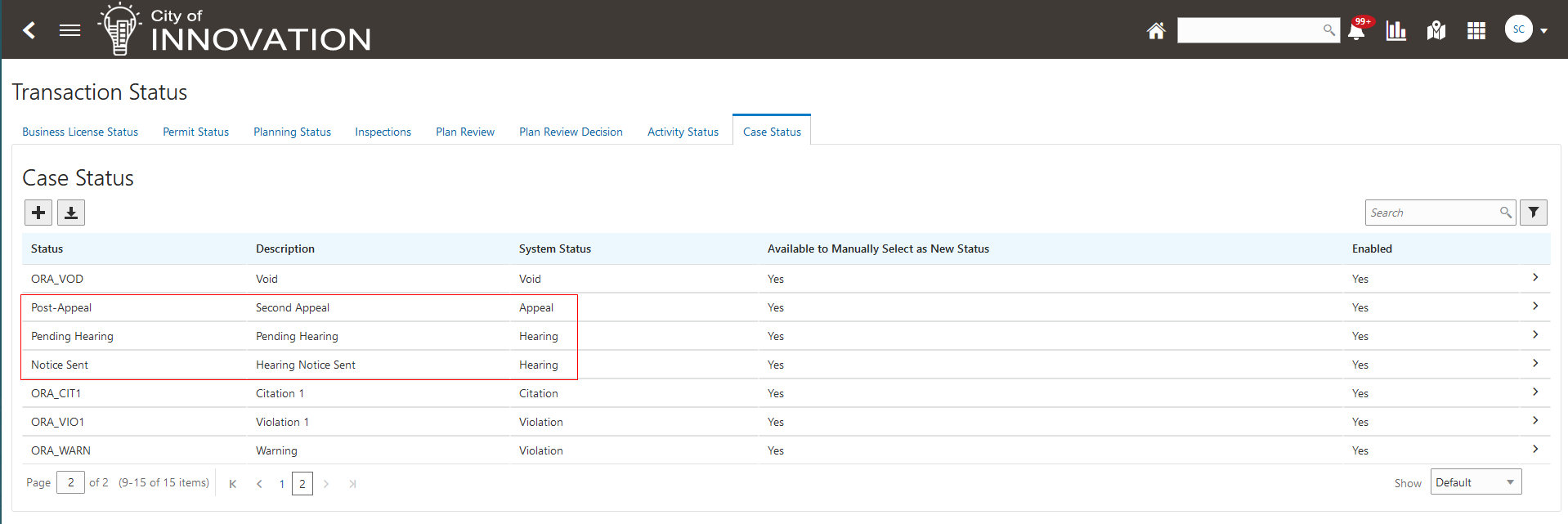Image resolution: width=1568 pixels, height=524 pixels.
Task: Jump to first page of results
Action: 233,484
